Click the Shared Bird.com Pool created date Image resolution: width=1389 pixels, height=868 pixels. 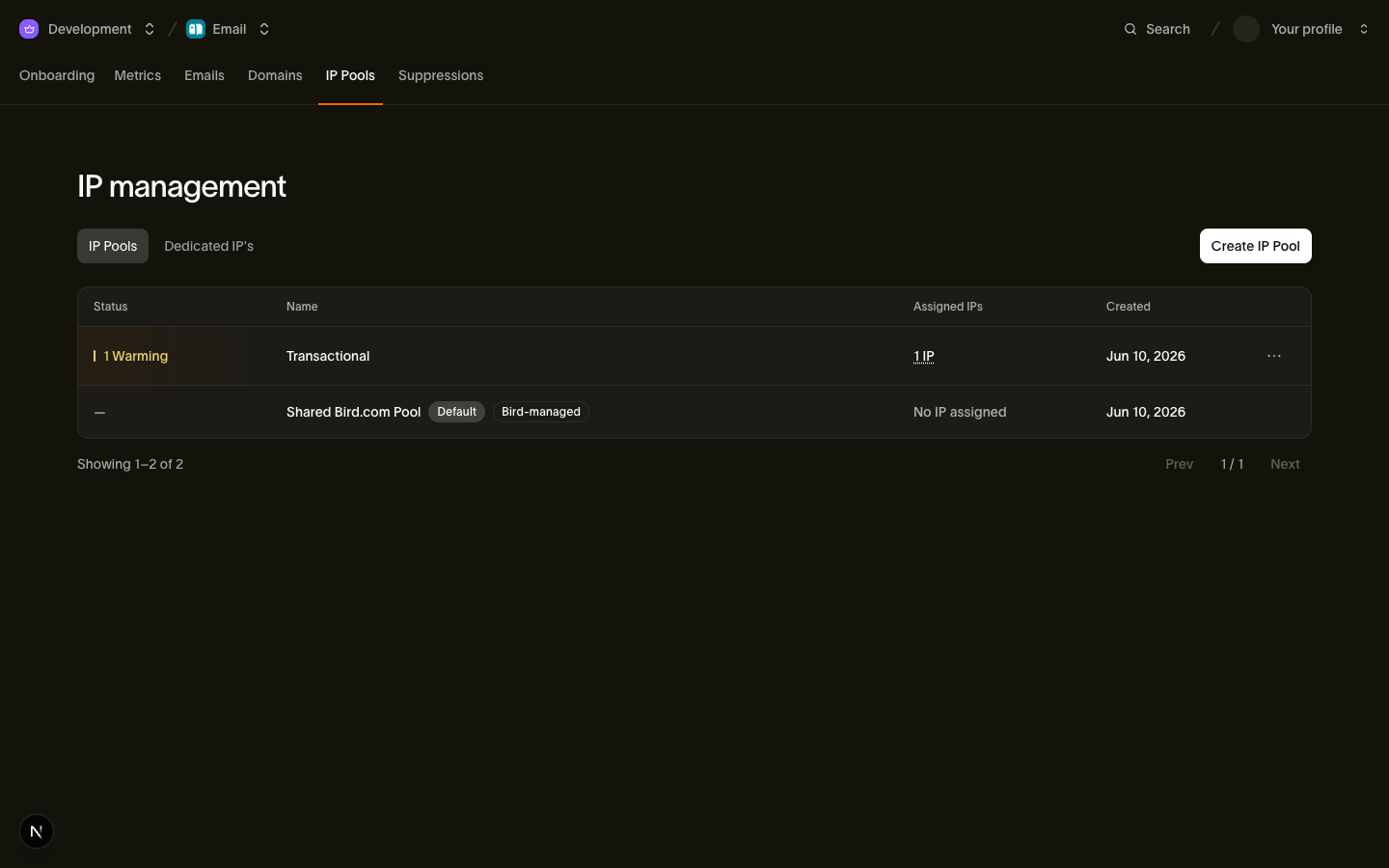tap(1146, 412)
